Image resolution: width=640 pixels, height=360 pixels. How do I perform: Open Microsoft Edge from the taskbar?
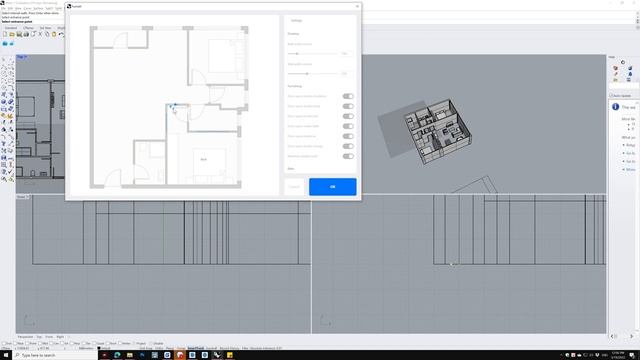pyautogui.click(x=117, y=355)
